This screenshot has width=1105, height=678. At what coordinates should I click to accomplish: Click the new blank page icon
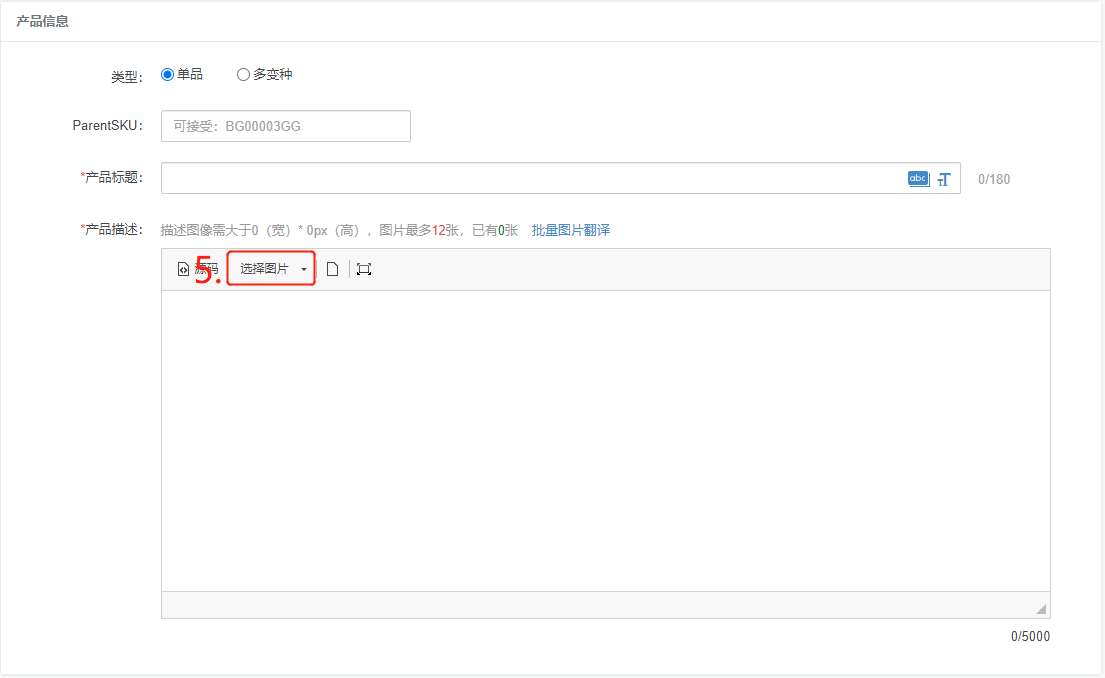click(333, 269)
